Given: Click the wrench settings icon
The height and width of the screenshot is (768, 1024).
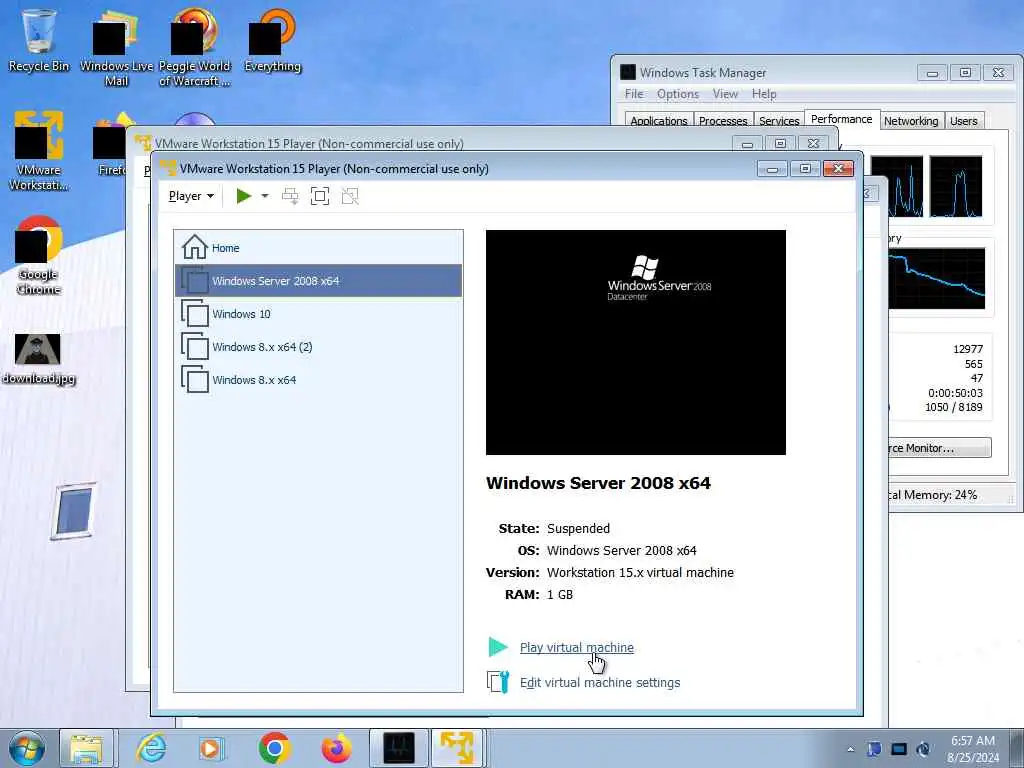Looking at the screenshot, I should click(498, 682).
